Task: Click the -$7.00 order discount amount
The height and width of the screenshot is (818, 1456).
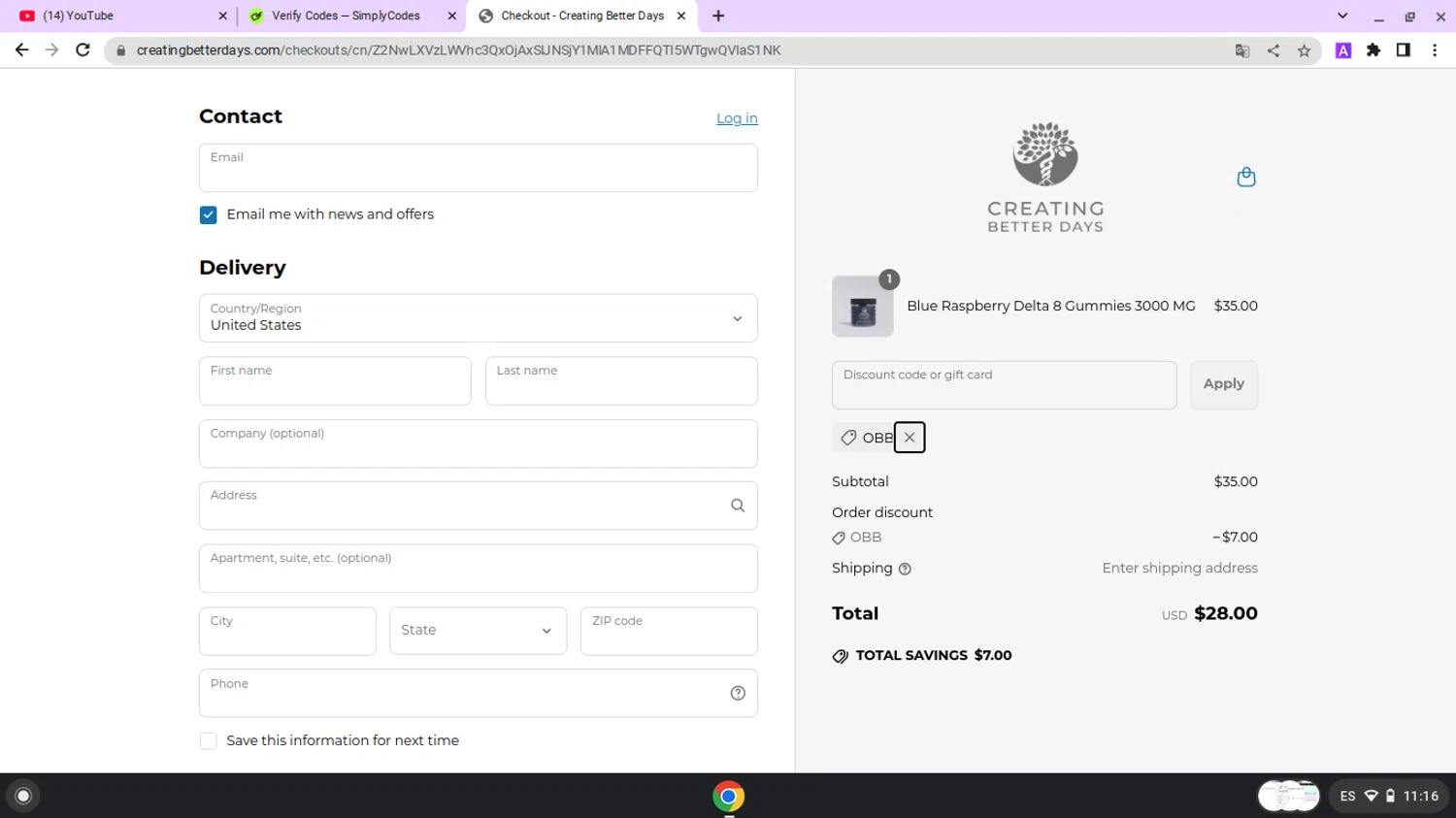Action: pyautogui.click(x=1235, y=538)
